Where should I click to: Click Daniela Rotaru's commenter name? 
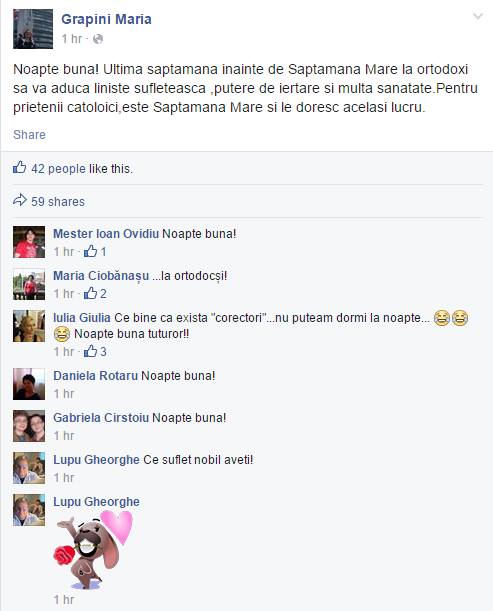coord(95,376)
